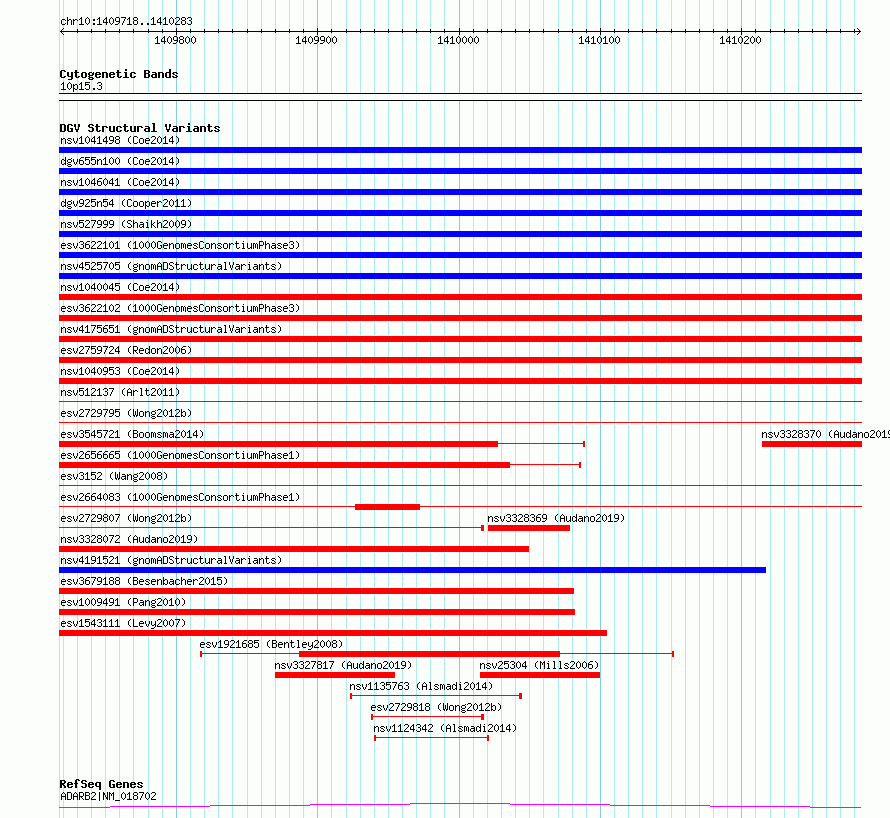Click the thick red esv1921685 bar
Image resolution: width=890 pixels, height=818 pixels.
click(x=430, y=654)
